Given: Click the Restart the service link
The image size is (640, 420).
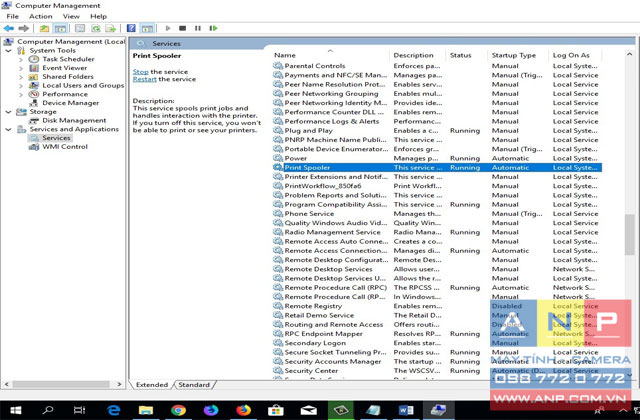Looking at the screenshot, I should (x=144, y=79).
